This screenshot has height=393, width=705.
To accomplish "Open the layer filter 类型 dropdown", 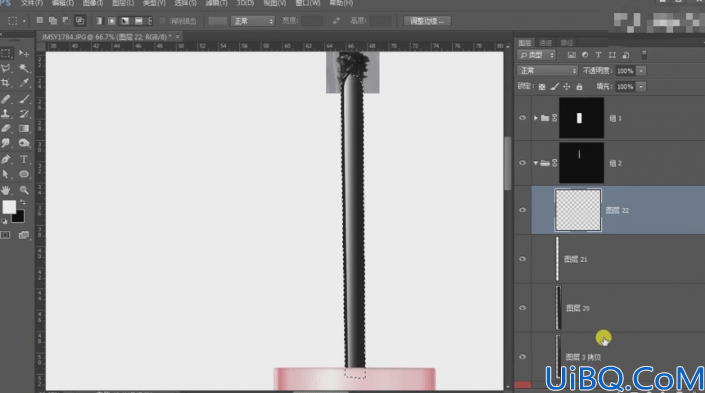I will [x=536, y=55].
